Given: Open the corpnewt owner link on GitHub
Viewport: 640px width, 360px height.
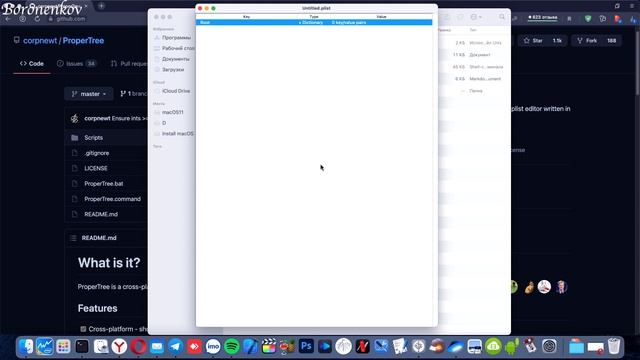Looking at the screenshot, I should coord(40,40).
